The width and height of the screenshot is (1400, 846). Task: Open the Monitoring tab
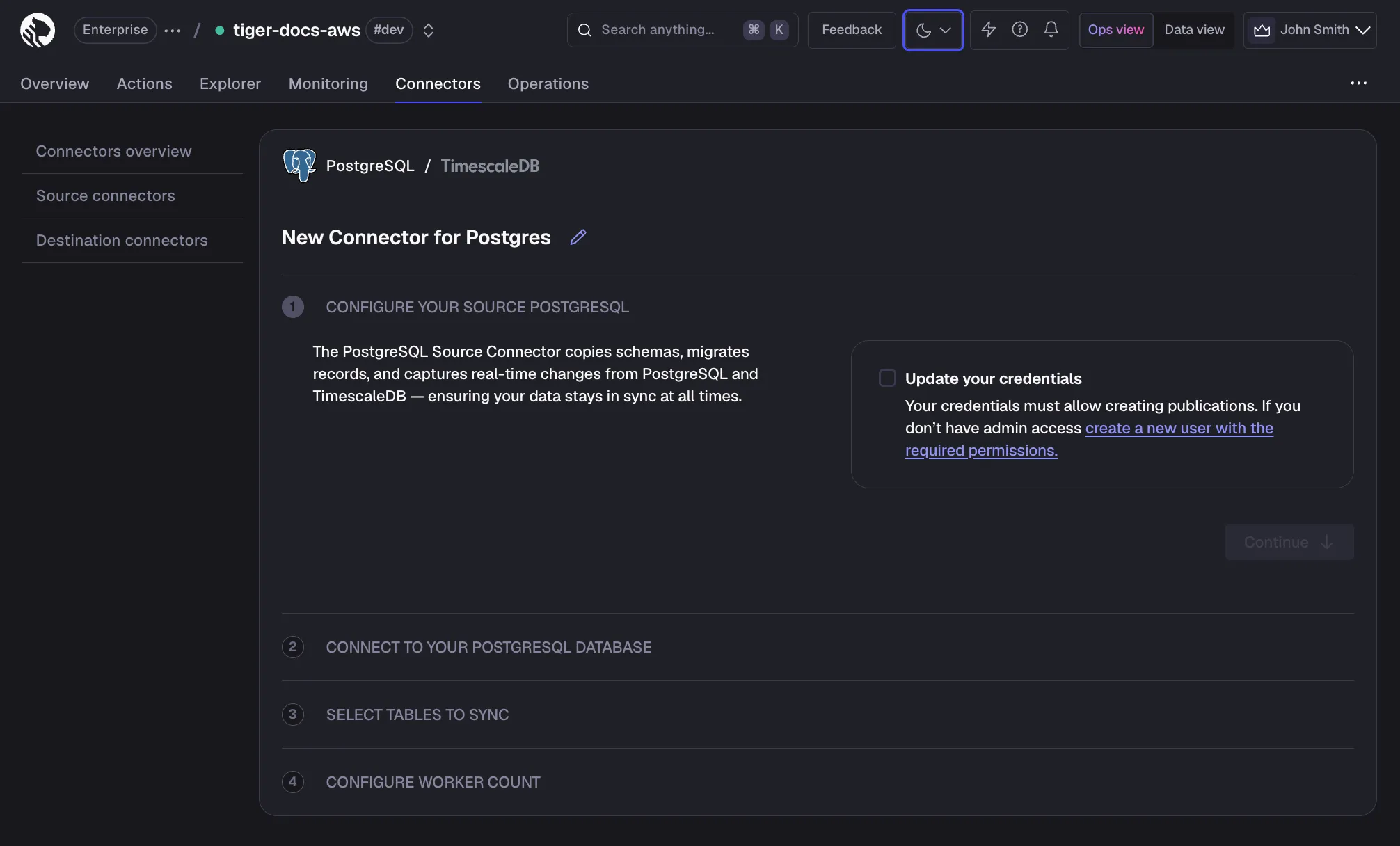coord(328,83)
